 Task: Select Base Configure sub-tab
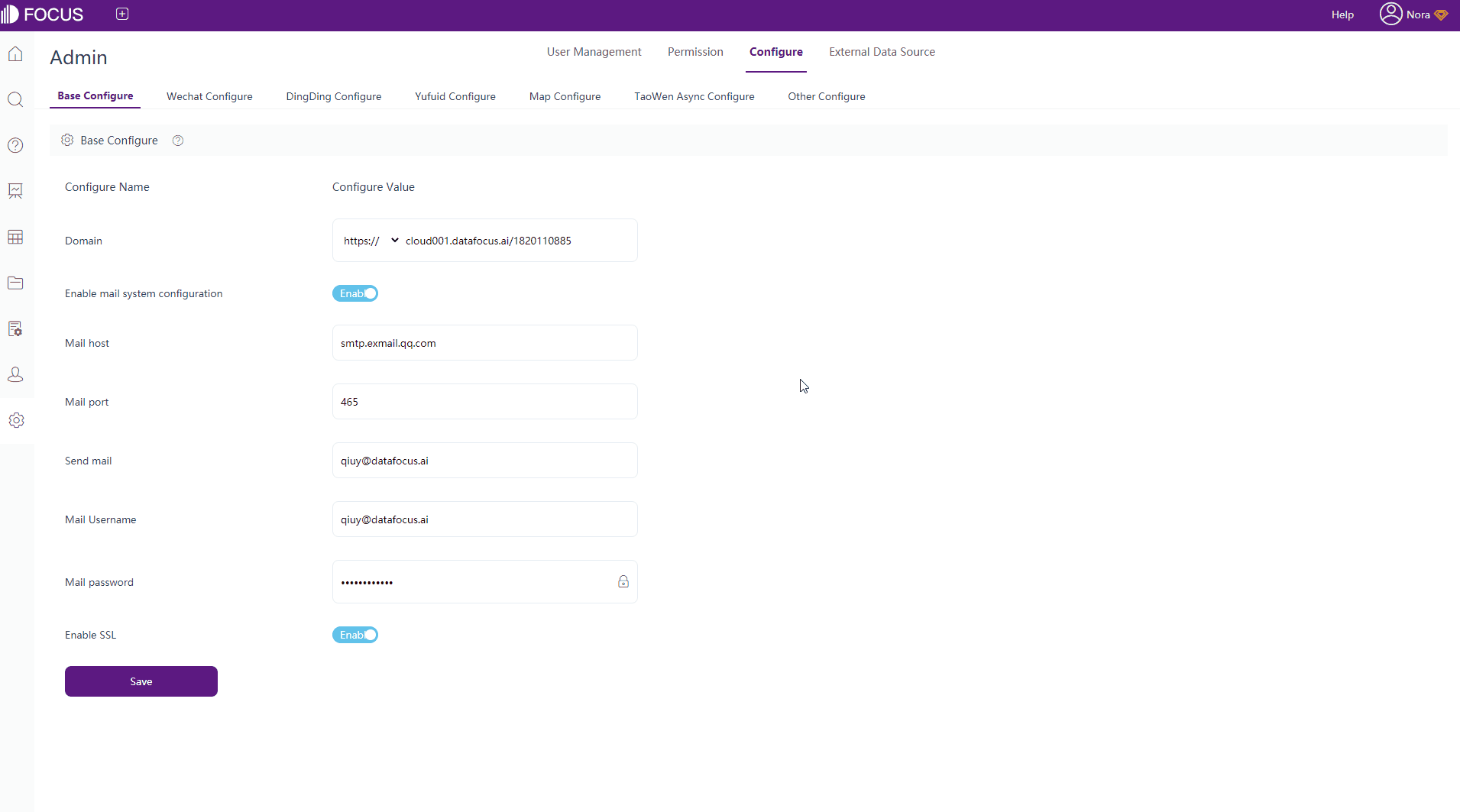[x=95, y=95]
